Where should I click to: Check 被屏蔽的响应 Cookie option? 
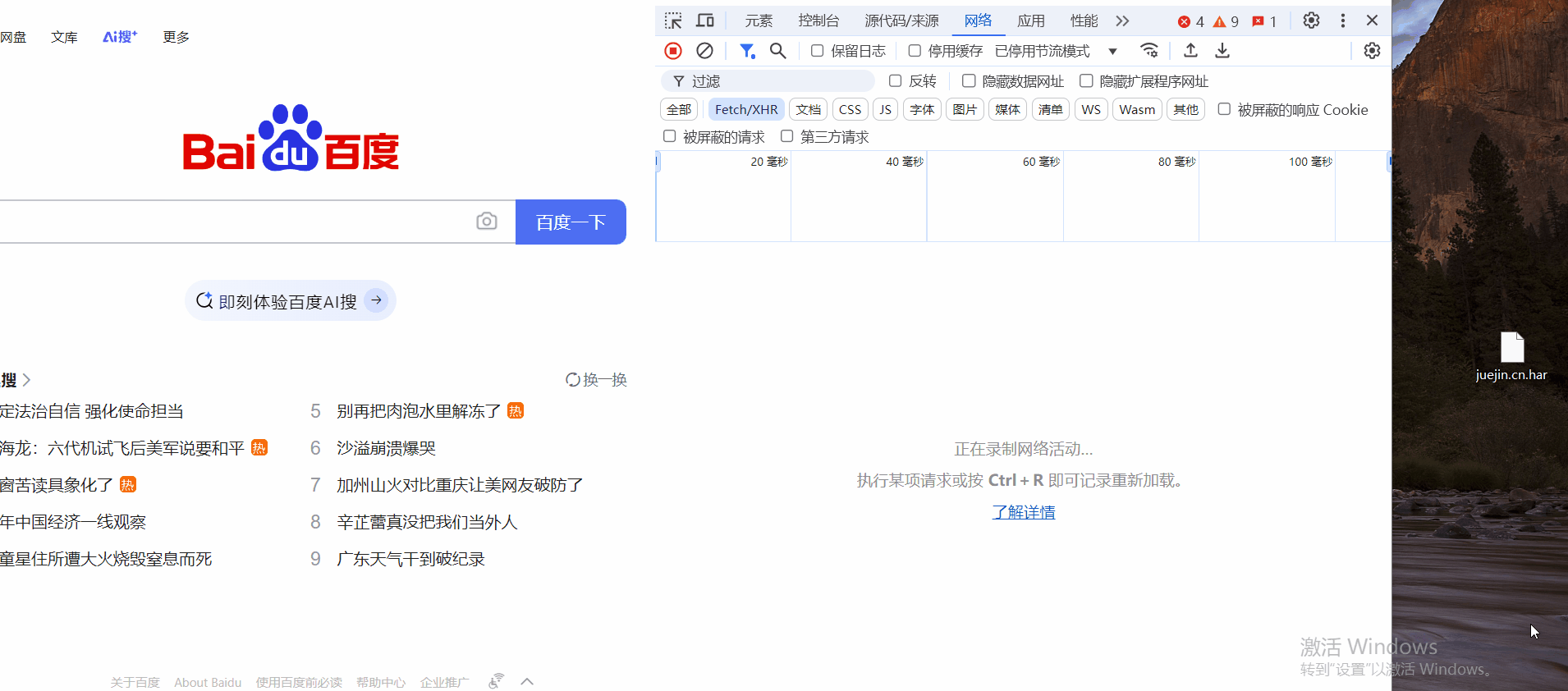click(x=1224, y=109)
